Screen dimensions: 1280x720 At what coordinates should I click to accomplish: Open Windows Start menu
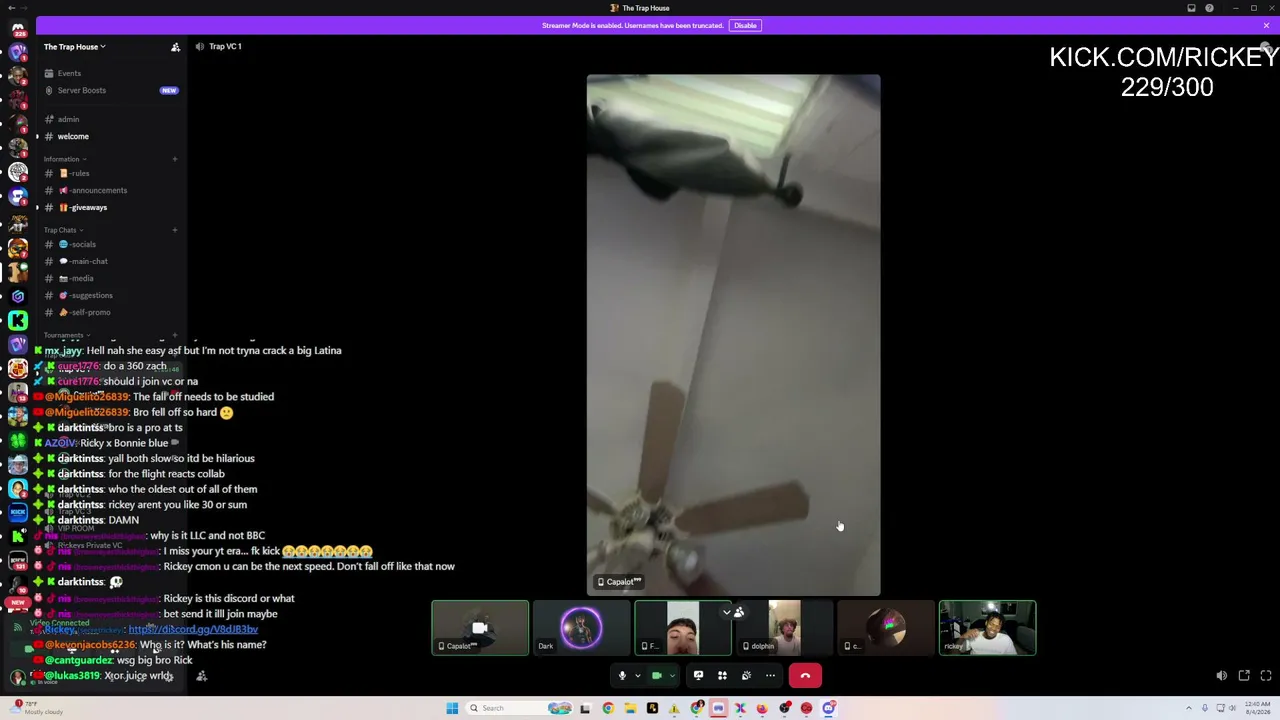452,708
